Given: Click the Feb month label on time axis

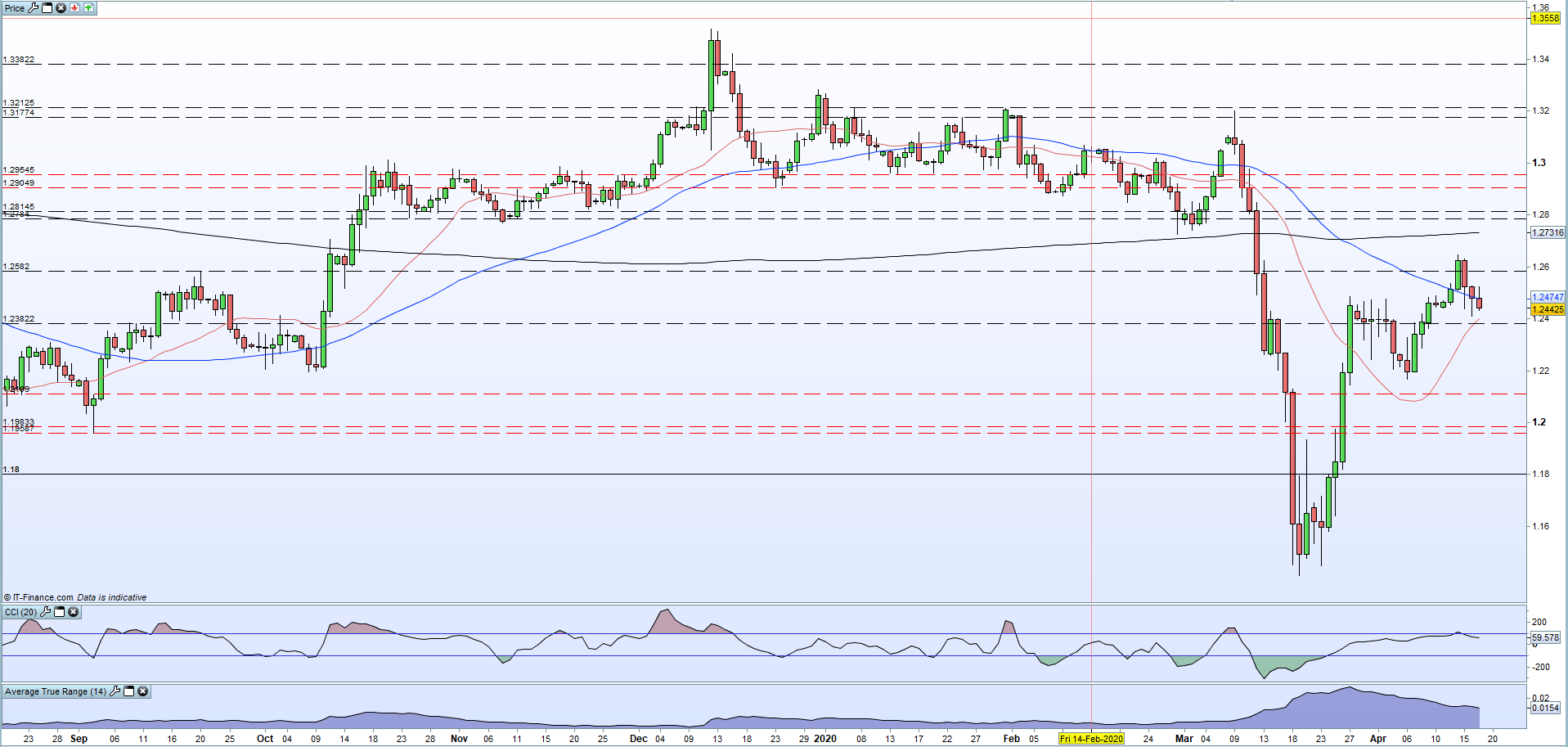Looking at the screenshot, I should tap(1012, 739).
